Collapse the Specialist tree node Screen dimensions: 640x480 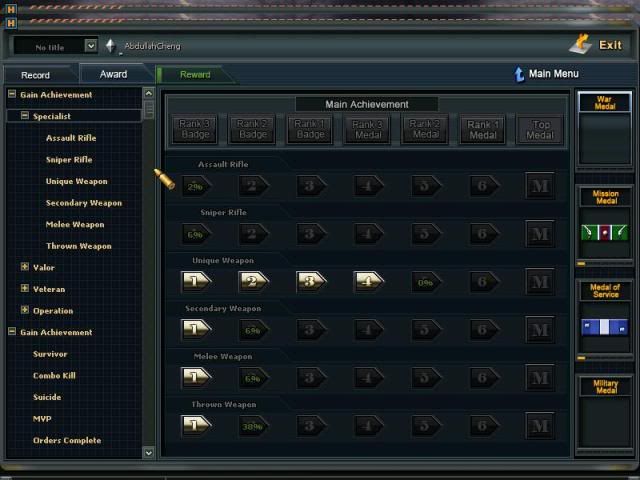(25, 116)
